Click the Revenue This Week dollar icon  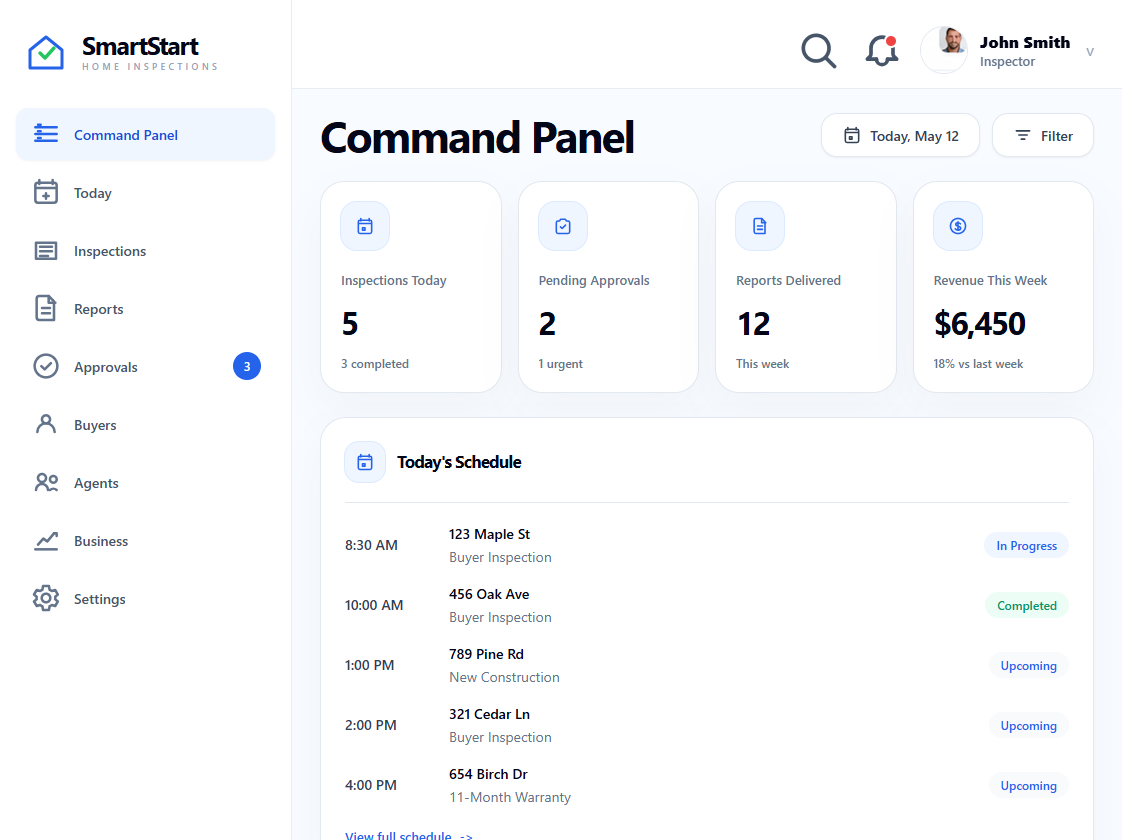tap(958, 226)
